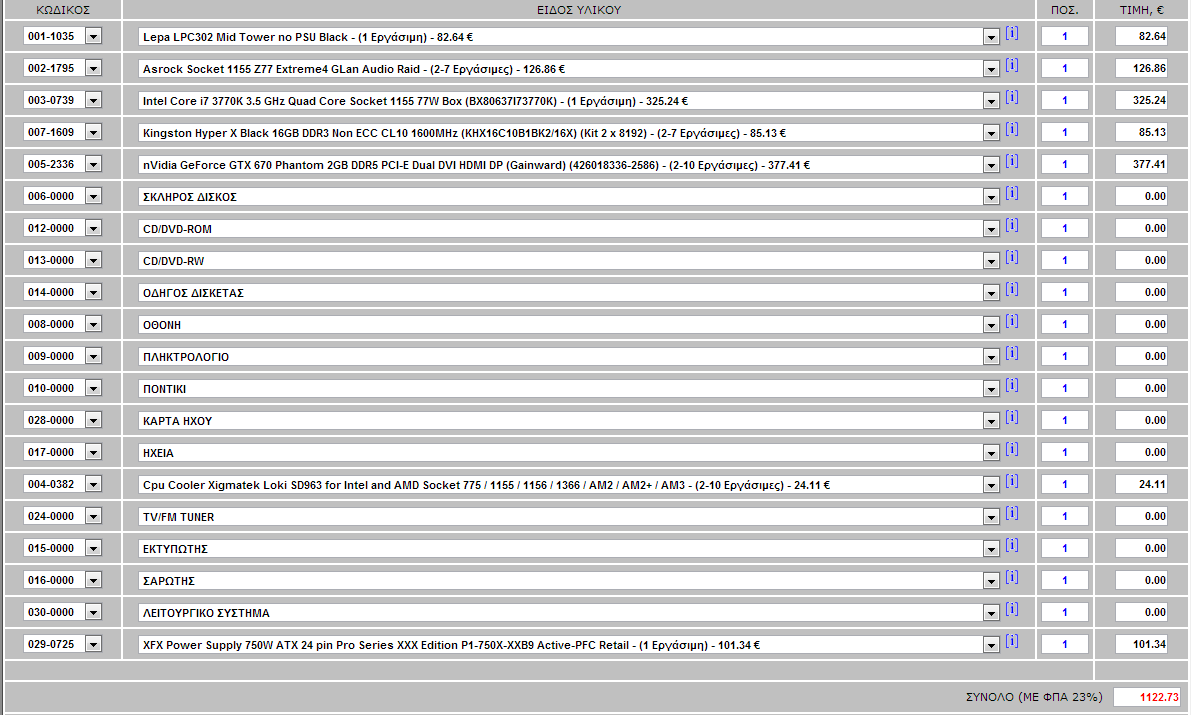Open info [i] link for GeForce GTX 670

[1012, 161]
